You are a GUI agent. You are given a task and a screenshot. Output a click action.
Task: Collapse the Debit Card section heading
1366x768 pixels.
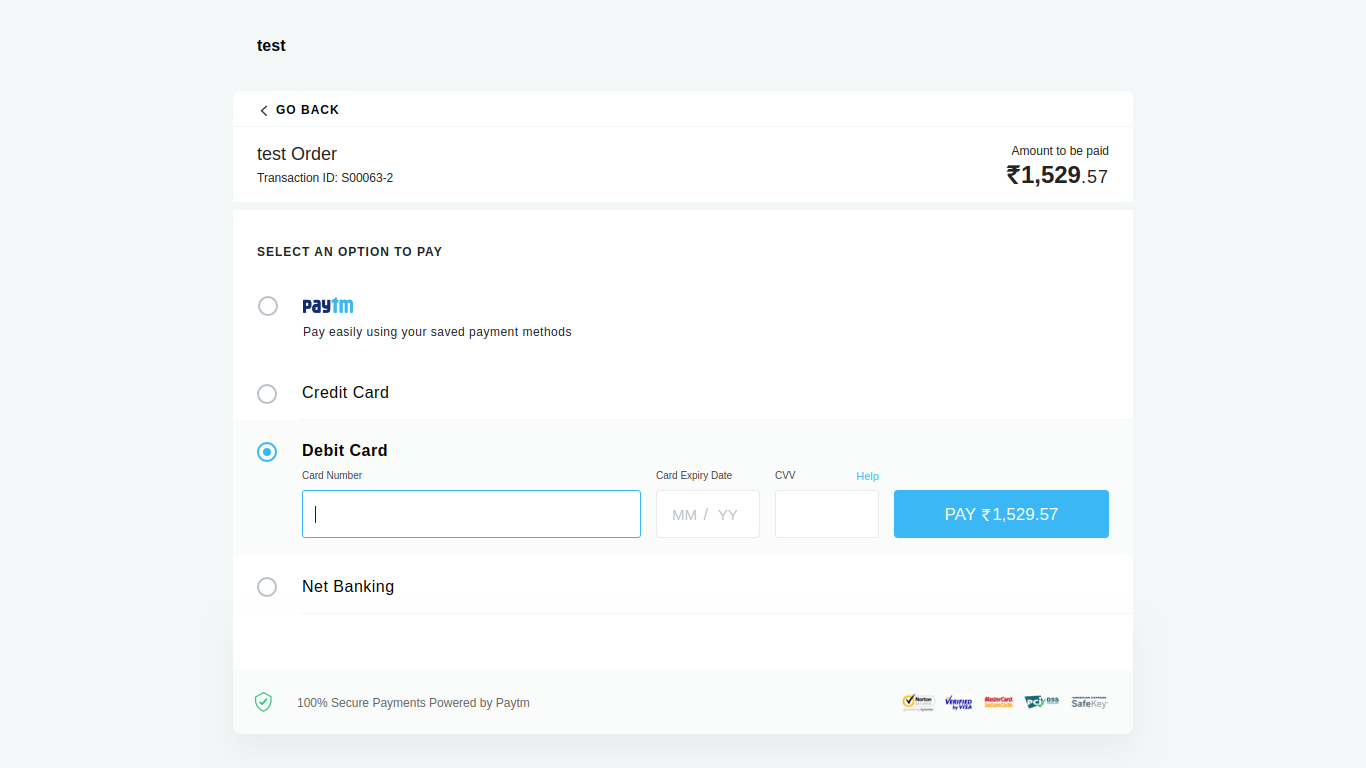pos(344,451)
